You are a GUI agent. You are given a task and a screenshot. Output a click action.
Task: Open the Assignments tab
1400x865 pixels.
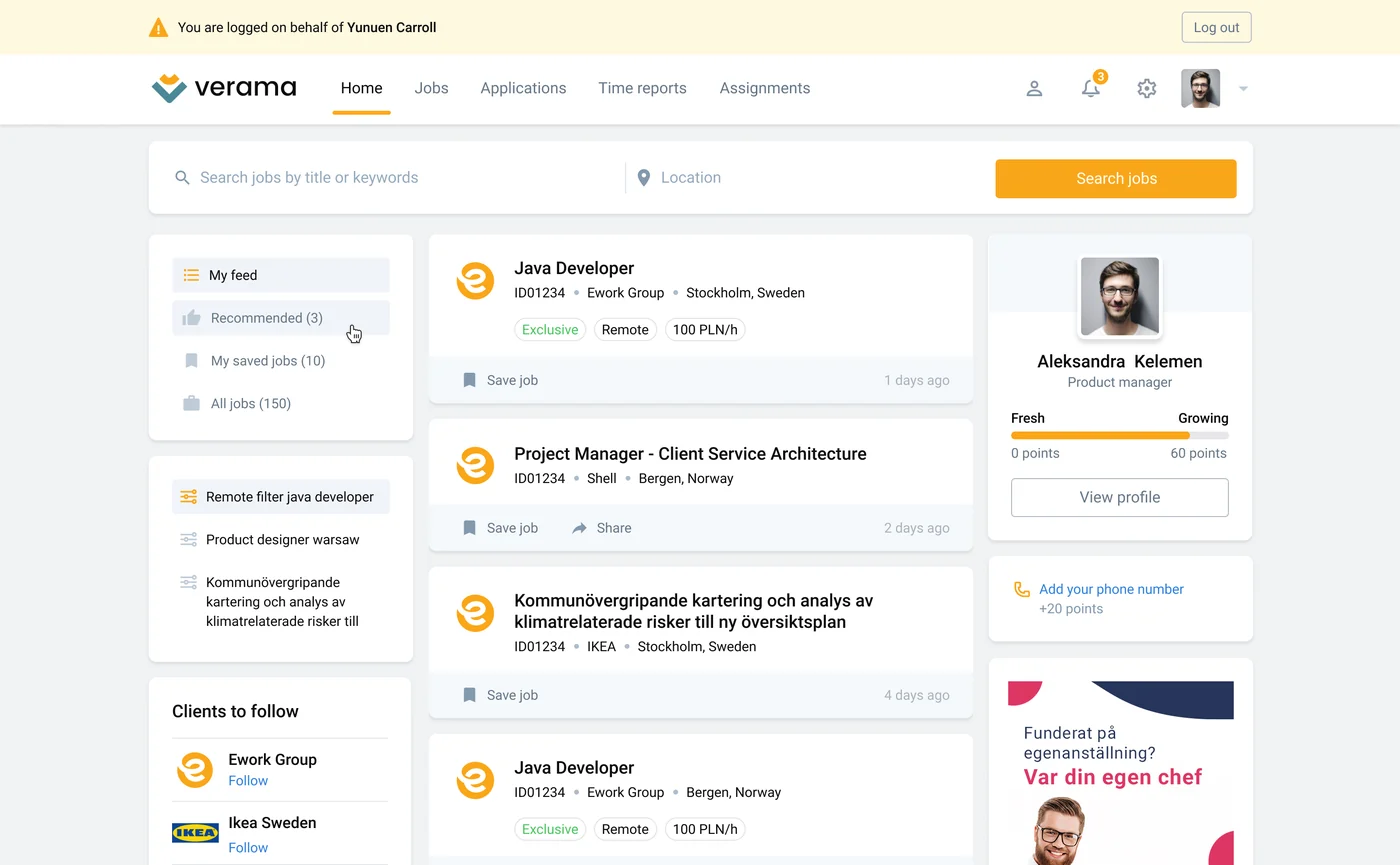(765, 88)
